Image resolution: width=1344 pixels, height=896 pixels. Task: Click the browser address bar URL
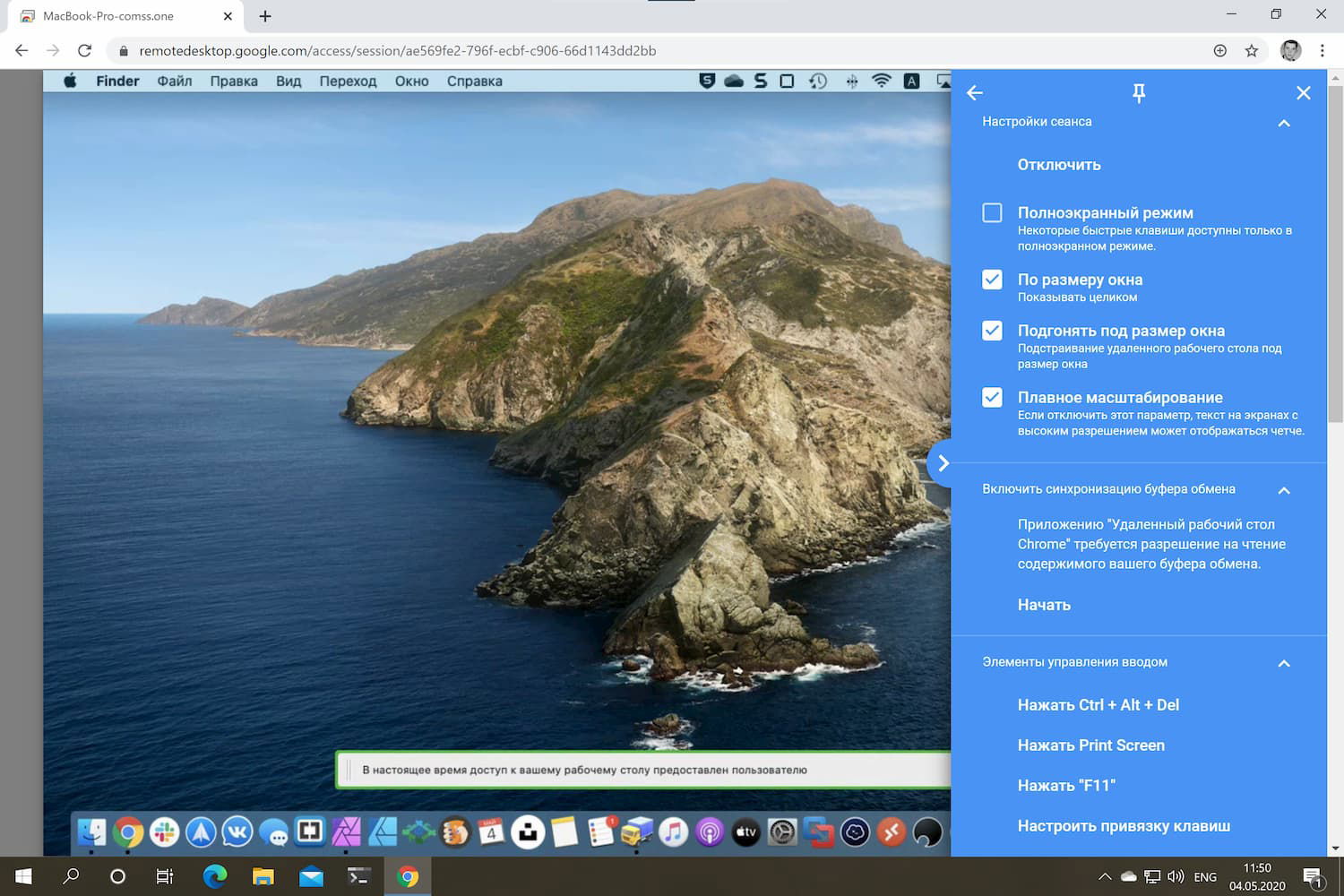[397, 51]
